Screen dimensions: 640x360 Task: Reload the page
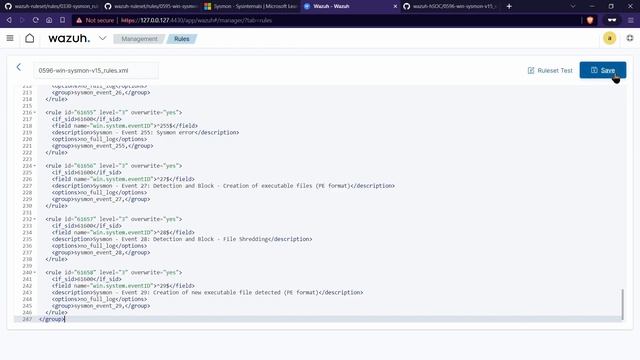pyautogui.click(x=36, y=20)
